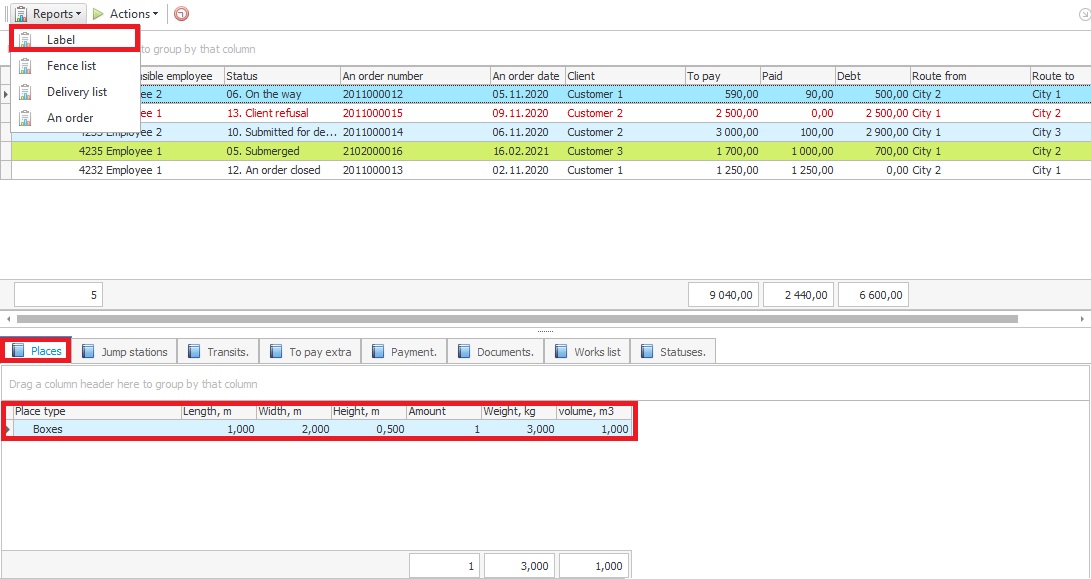The image size is (1091, 579).
Task: Select the Customer 3 order row
Action: tap(593, 151)
